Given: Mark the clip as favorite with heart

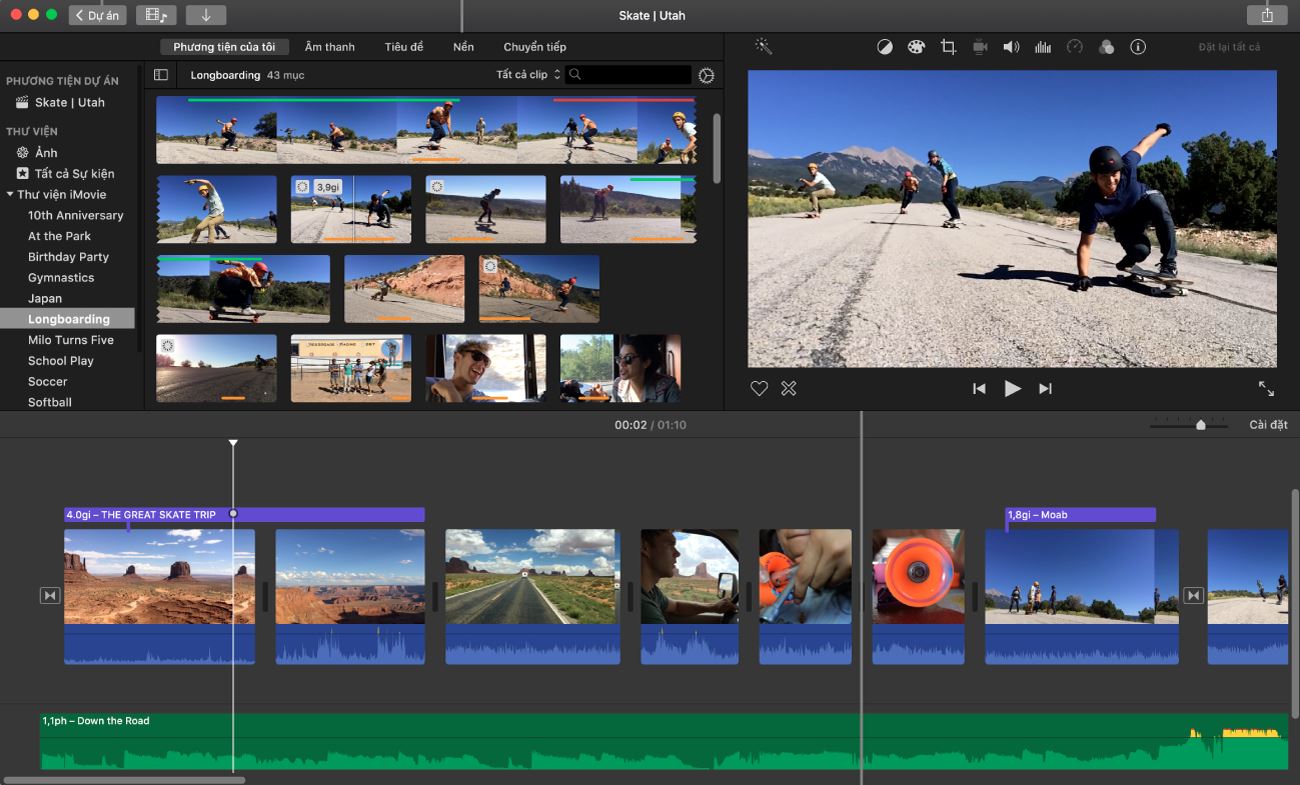Looking at the screenshot, I should 759,388.
